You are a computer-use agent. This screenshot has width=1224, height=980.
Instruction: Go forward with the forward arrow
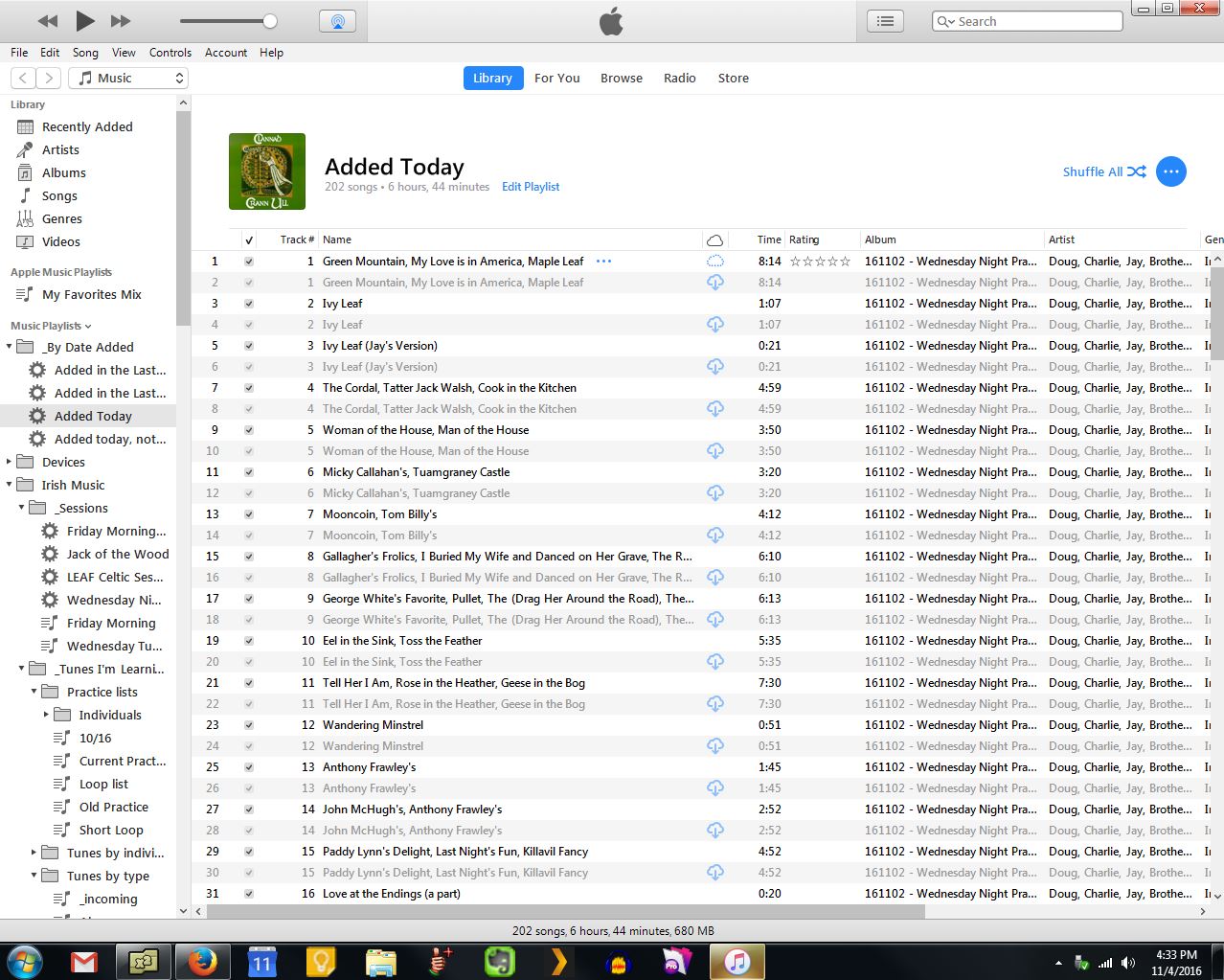(x=49, y=78)
